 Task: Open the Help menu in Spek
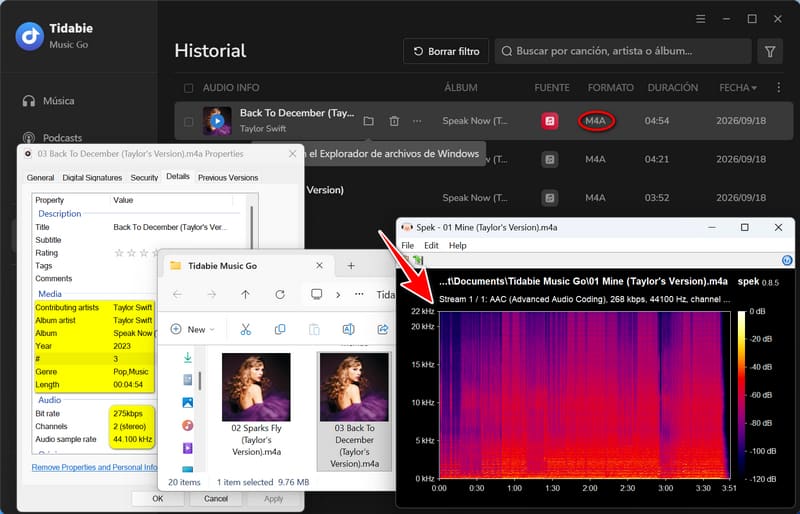458,246
